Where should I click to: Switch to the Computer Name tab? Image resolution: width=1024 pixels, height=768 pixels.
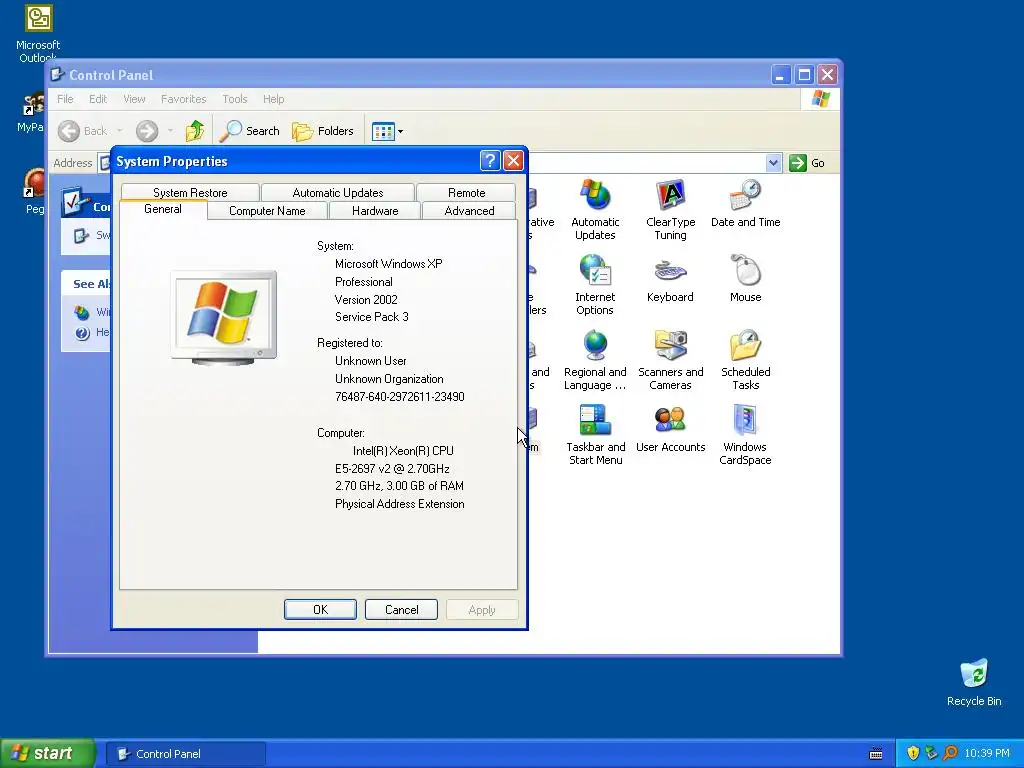tap(267, 211)
